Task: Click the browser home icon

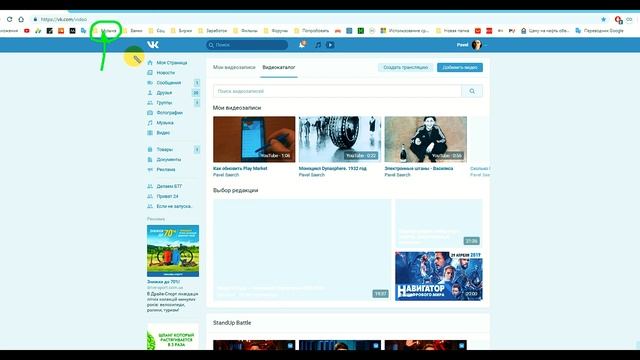Action: 21,19
